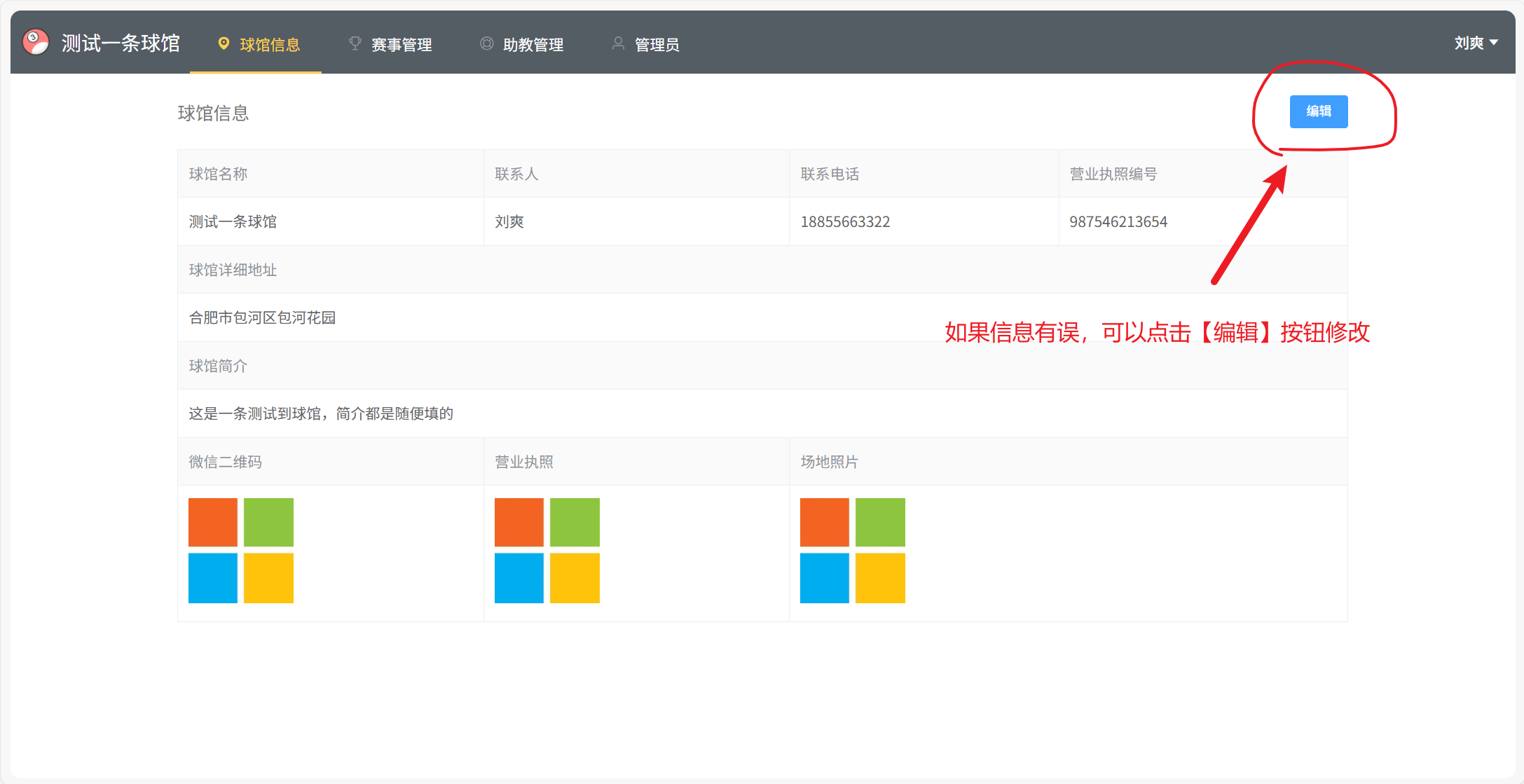The image size is (1524, 784).
Task: Open the 管理员 tab
Action: tap(657, 45)
